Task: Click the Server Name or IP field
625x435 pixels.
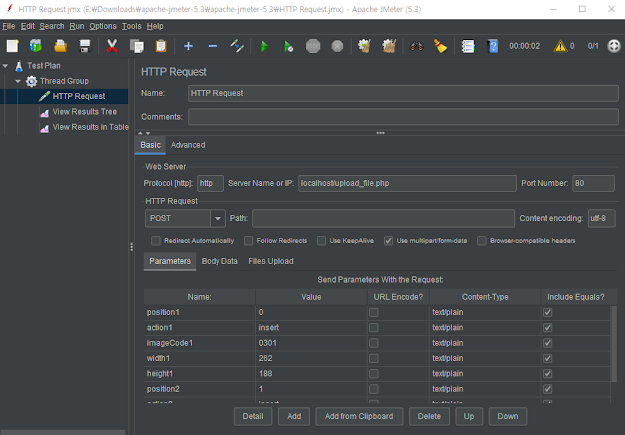Action: (407, 183)
